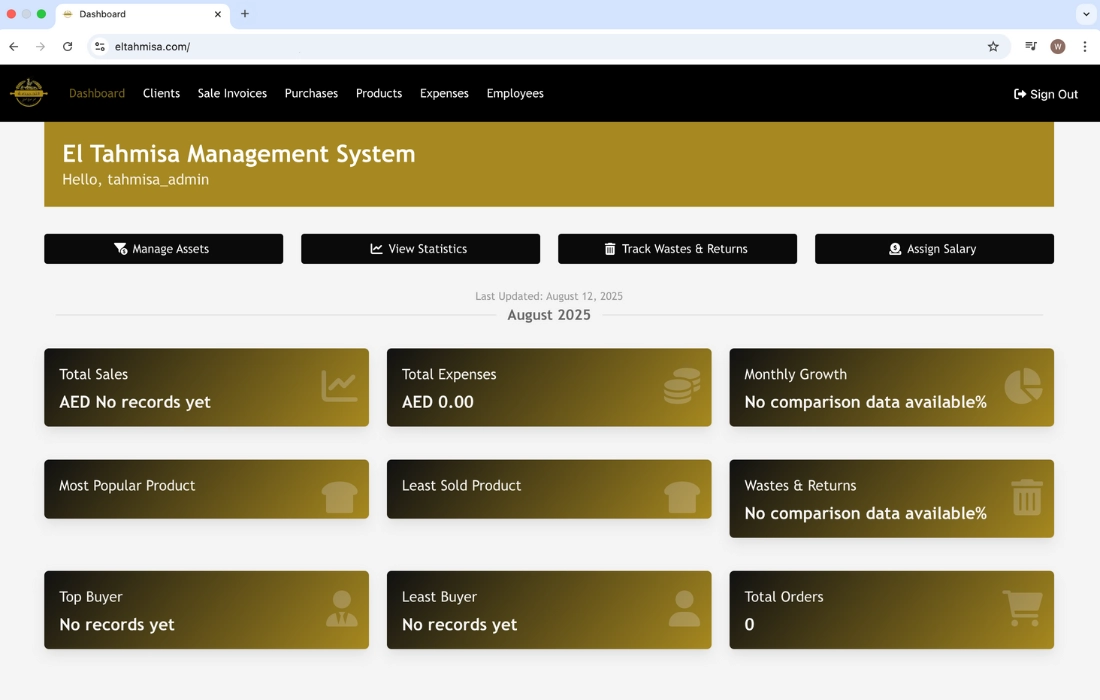Click the coins icon on Total Expenses card

point(682,387)
